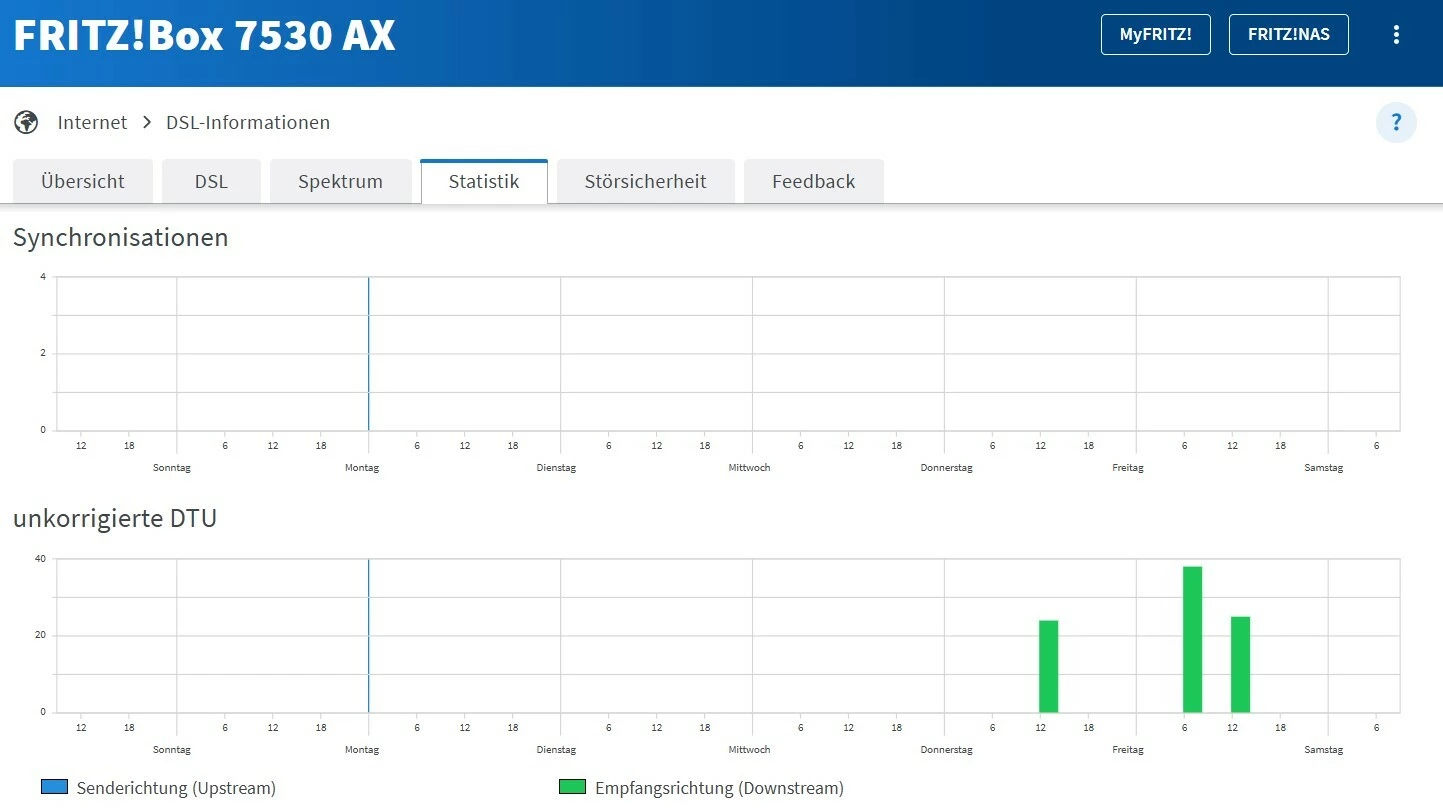The image size is (1443, 808).
Task: Open the DSL tab
Action: (211, 181)
